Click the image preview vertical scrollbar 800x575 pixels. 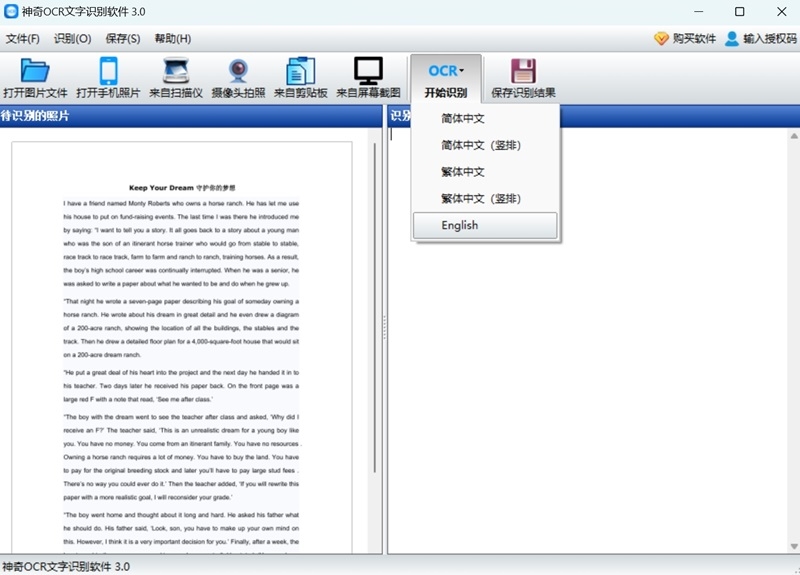coord(375,308)
